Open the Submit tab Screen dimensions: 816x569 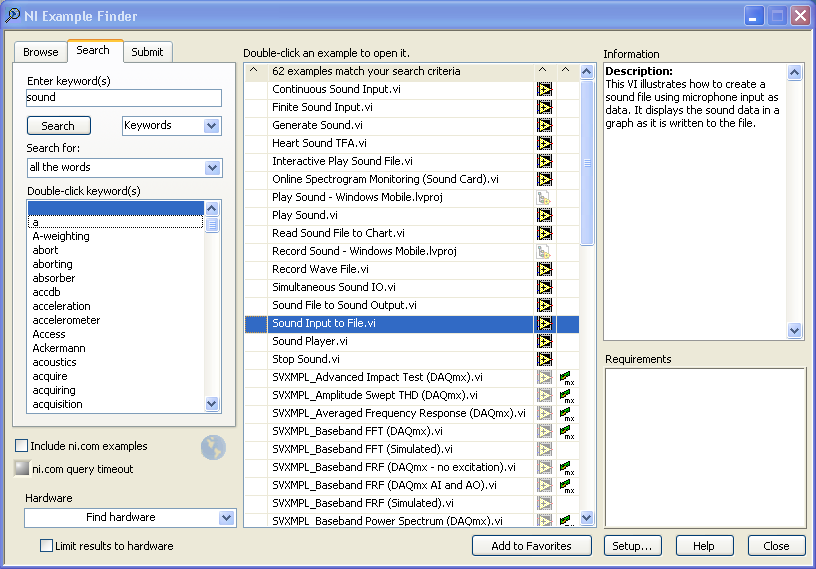click(147, 52)
